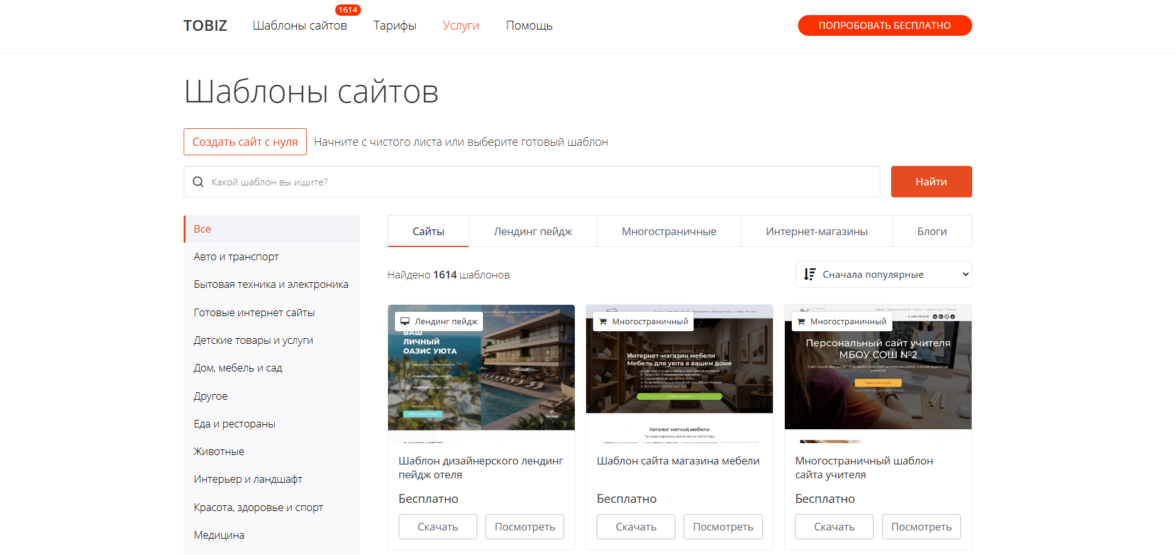Open the Сначала популярные sort dropdown
The image size is (1176, 555).
(884, 274)
